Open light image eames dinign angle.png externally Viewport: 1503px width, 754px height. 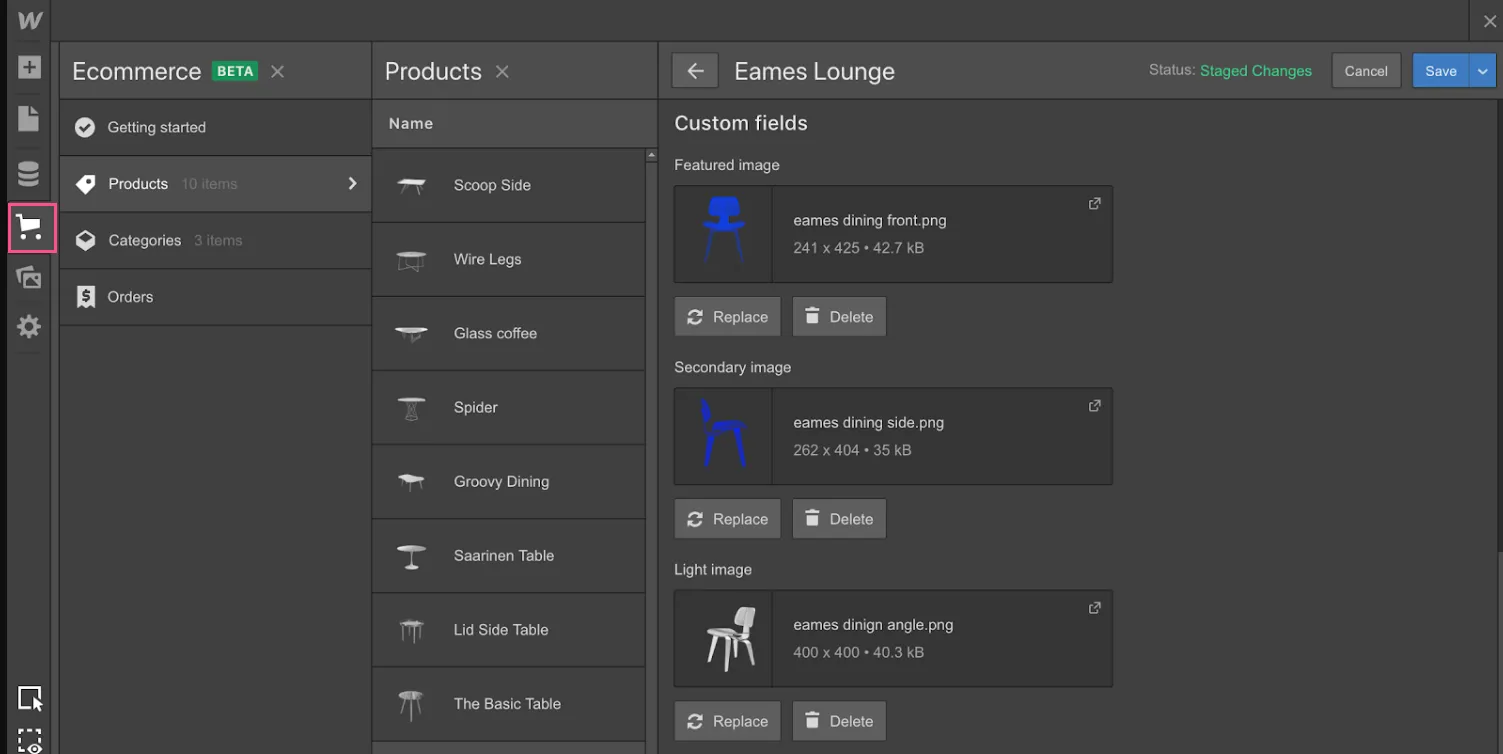(1094, 608)
